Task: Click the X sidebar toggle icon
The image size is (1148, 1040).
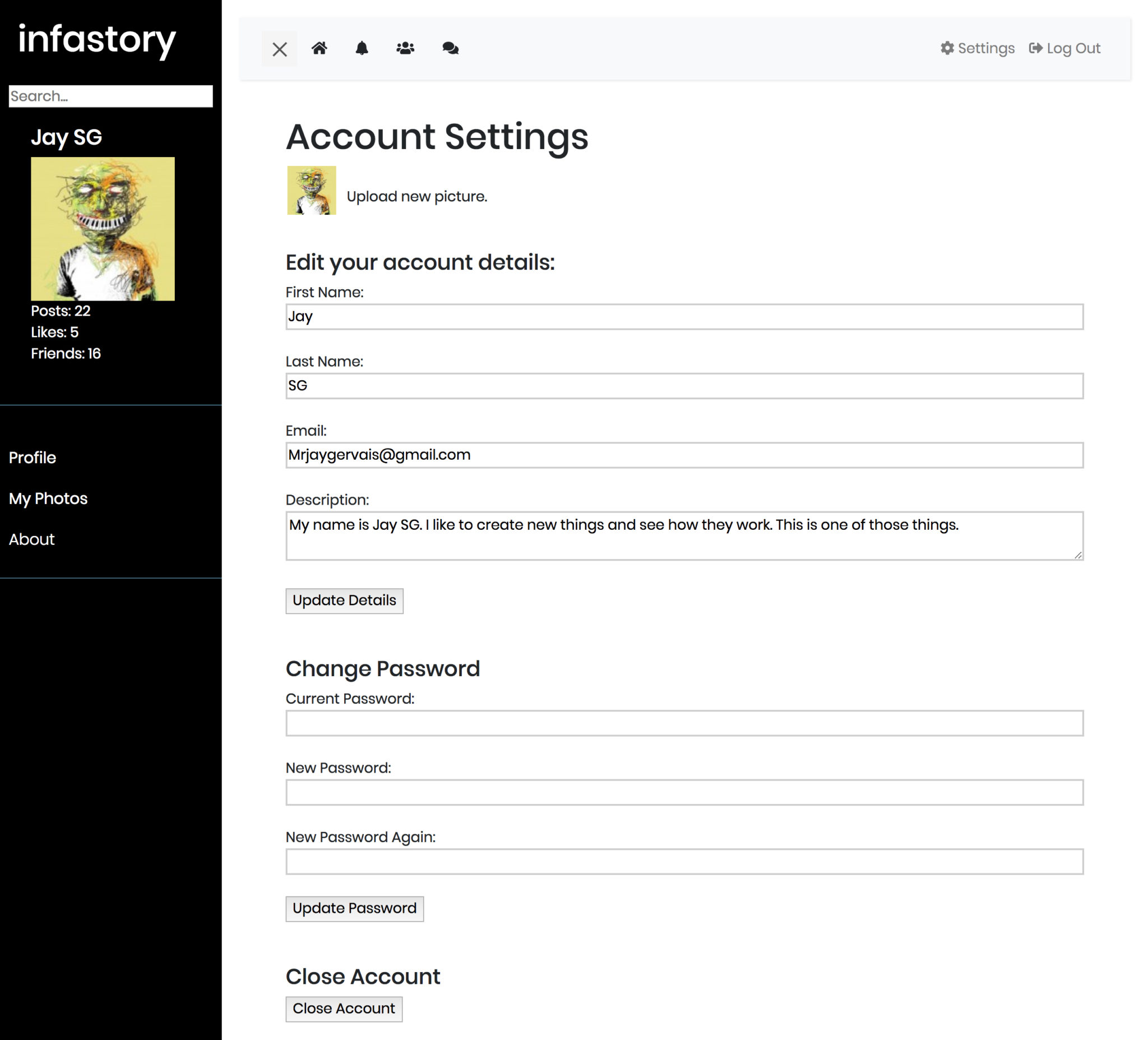Action: [x=279, y=49]
